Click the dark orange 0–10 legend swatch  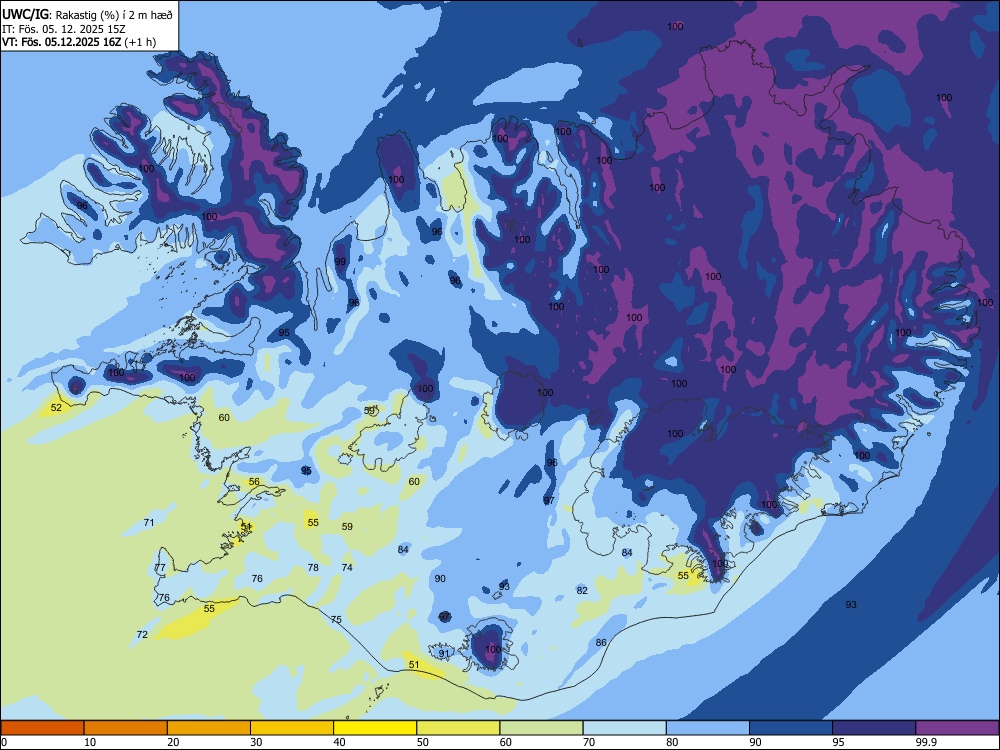[x=42, y=728]
